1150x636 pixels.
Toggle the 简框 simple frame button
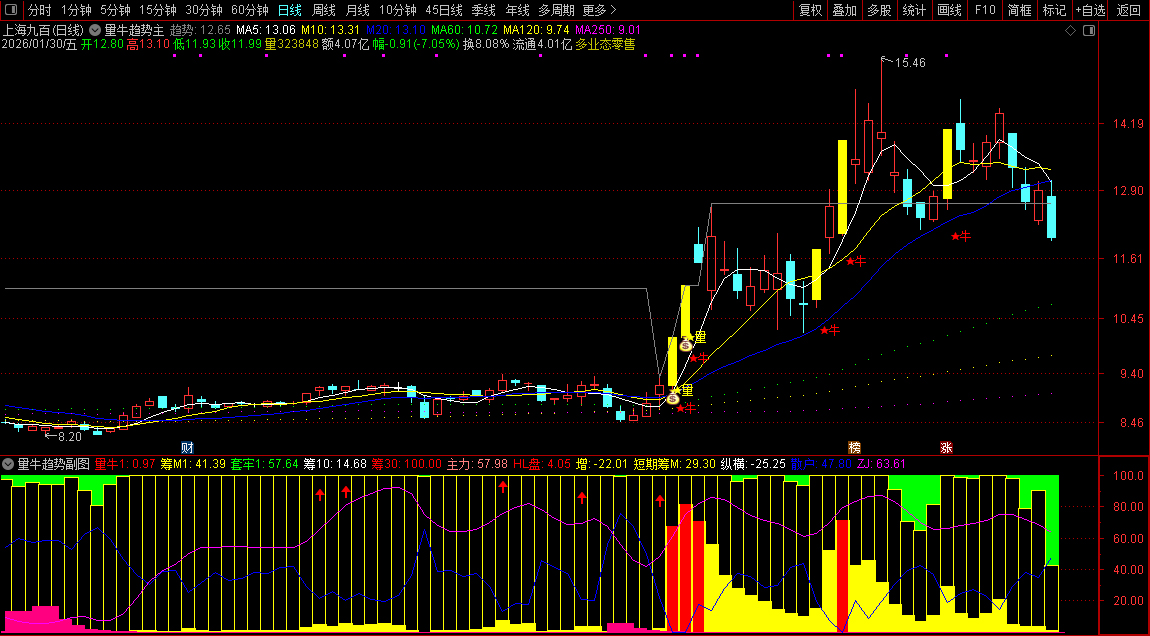(1019, 10)
